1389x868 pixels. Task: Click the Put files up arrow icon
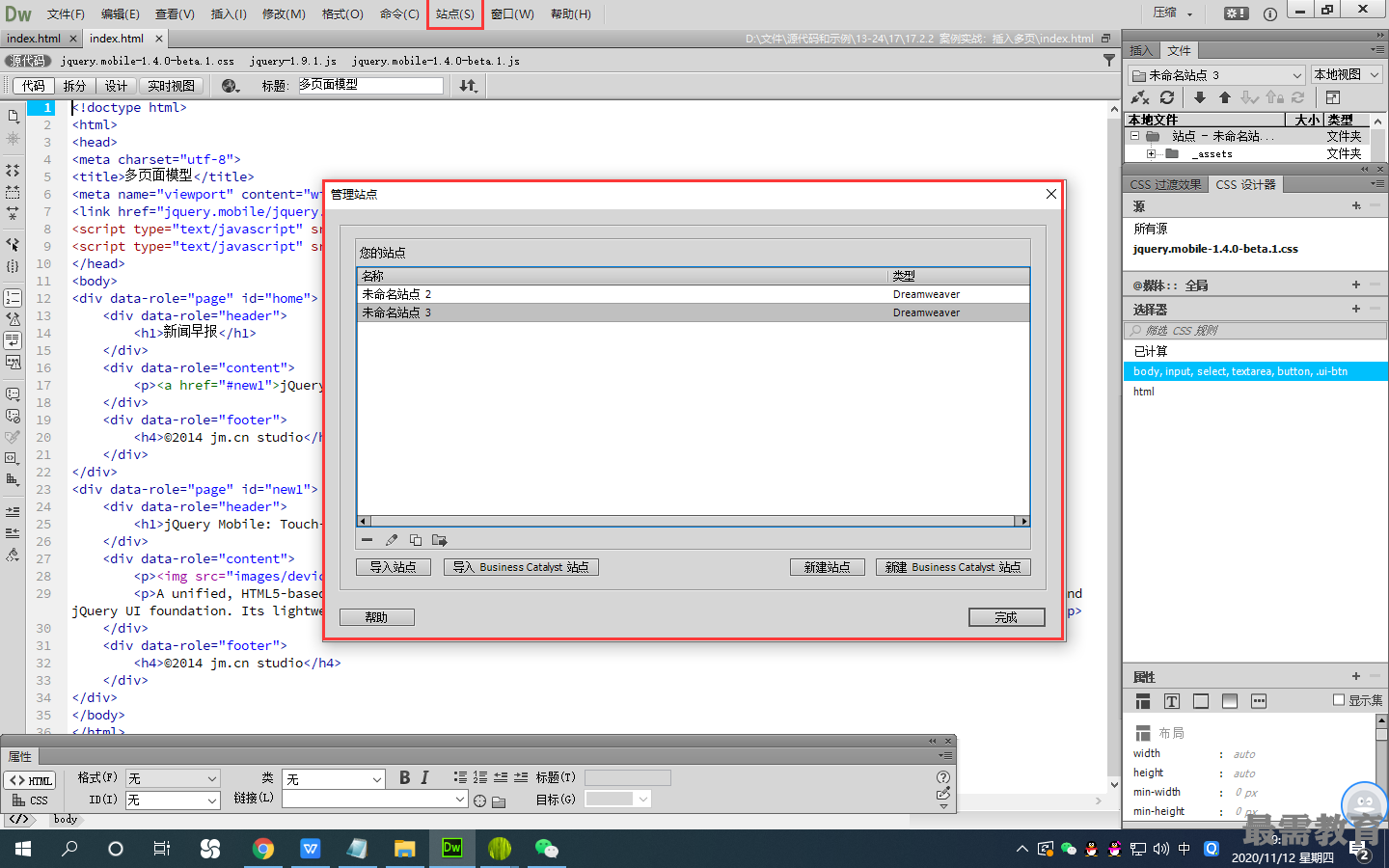coord(1225,97)
